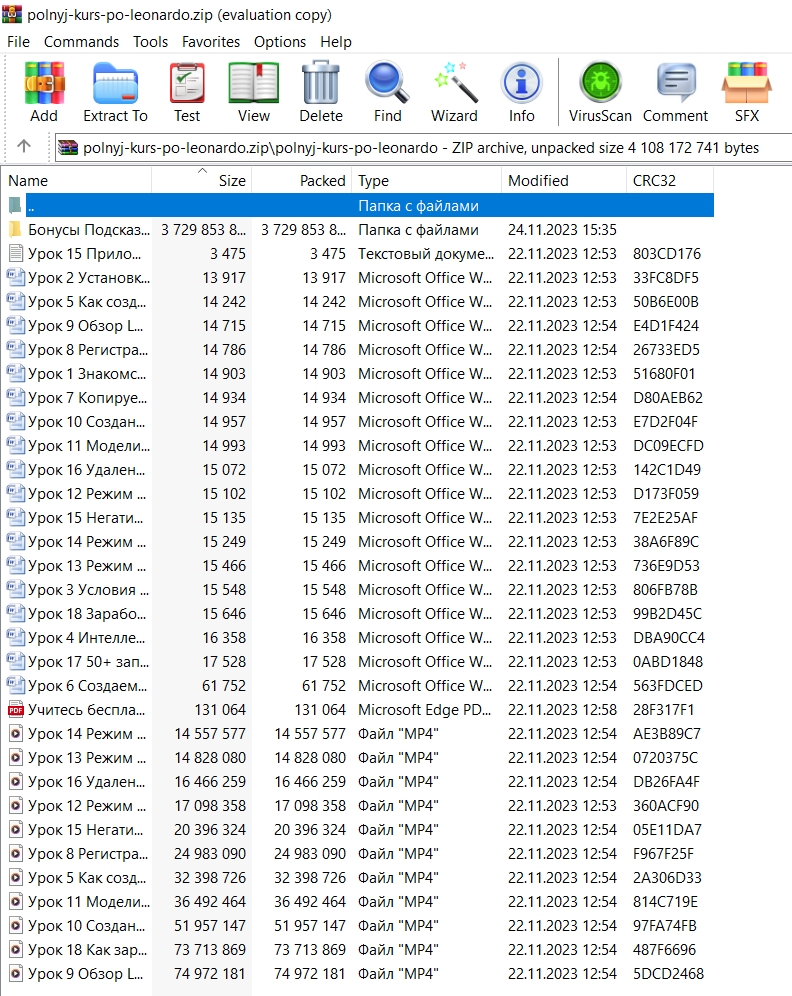Select the Extract To toolbar icon
The width and height of the screenshot is (792, 996).
pos(115,83)
